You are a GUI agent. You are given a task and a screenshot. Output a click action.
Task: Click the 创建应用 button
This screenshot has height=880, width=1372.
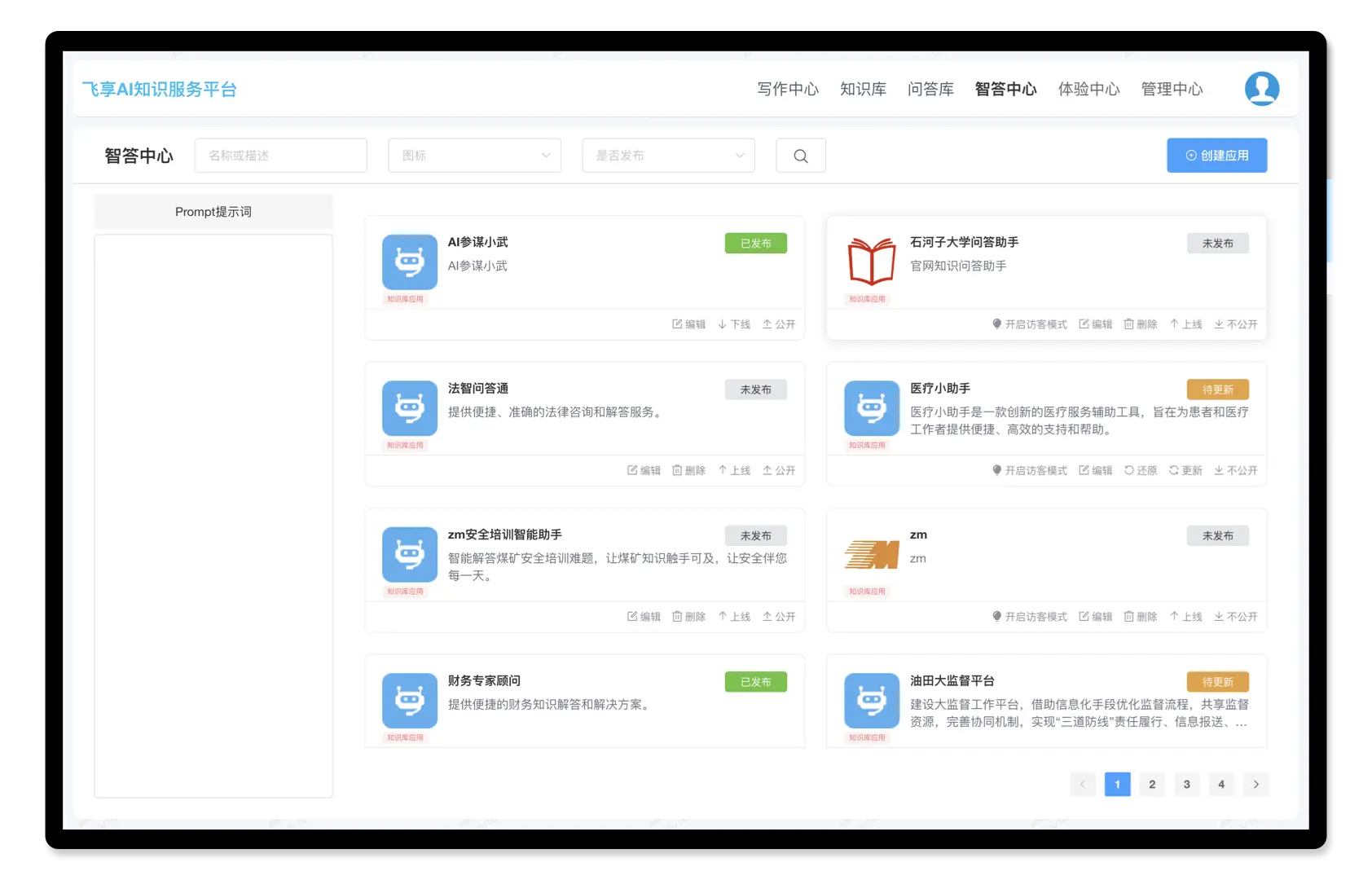coord(1216,156)
